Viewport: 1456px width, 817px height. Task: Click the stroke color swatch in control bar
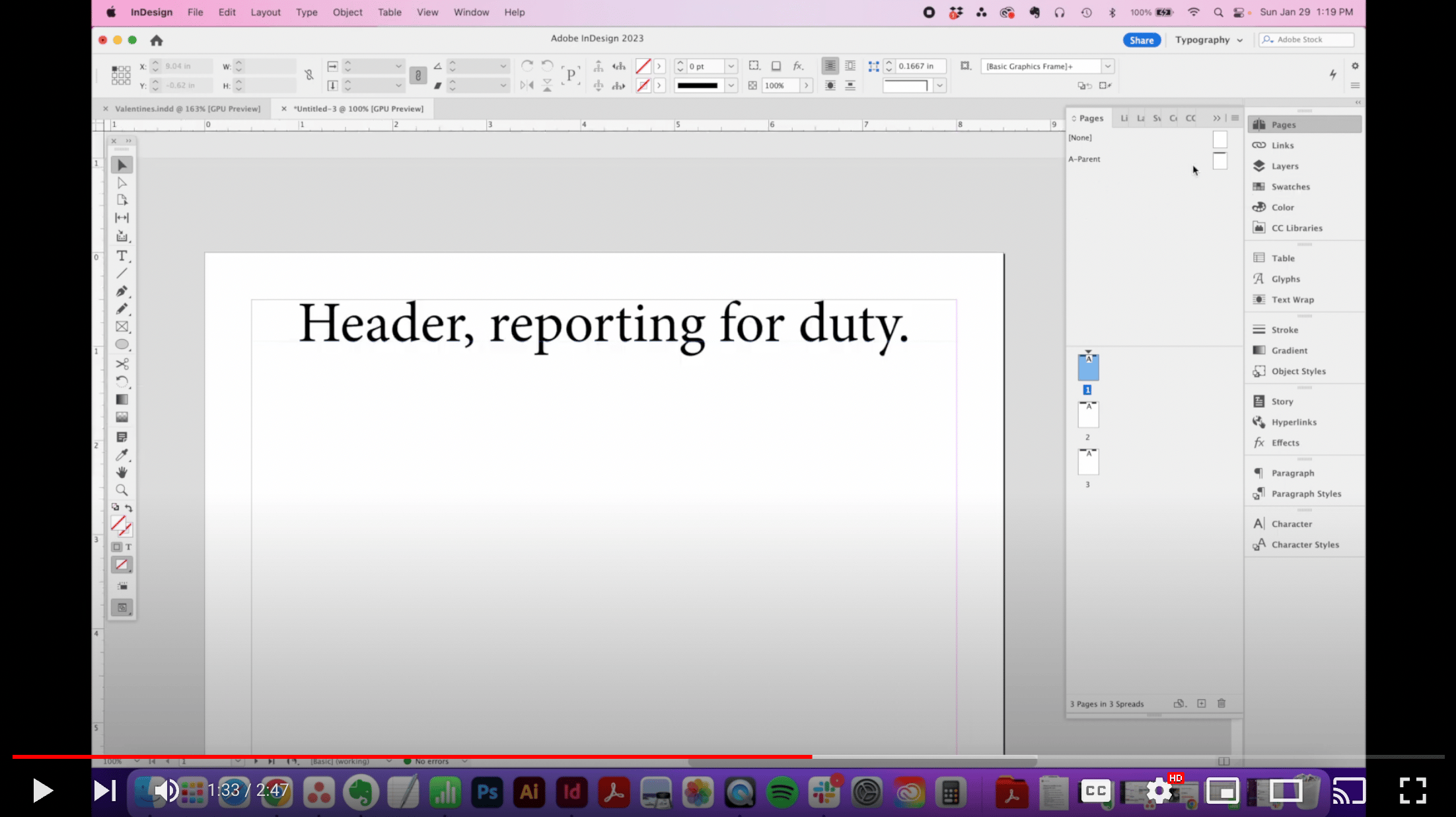(643, 85)
